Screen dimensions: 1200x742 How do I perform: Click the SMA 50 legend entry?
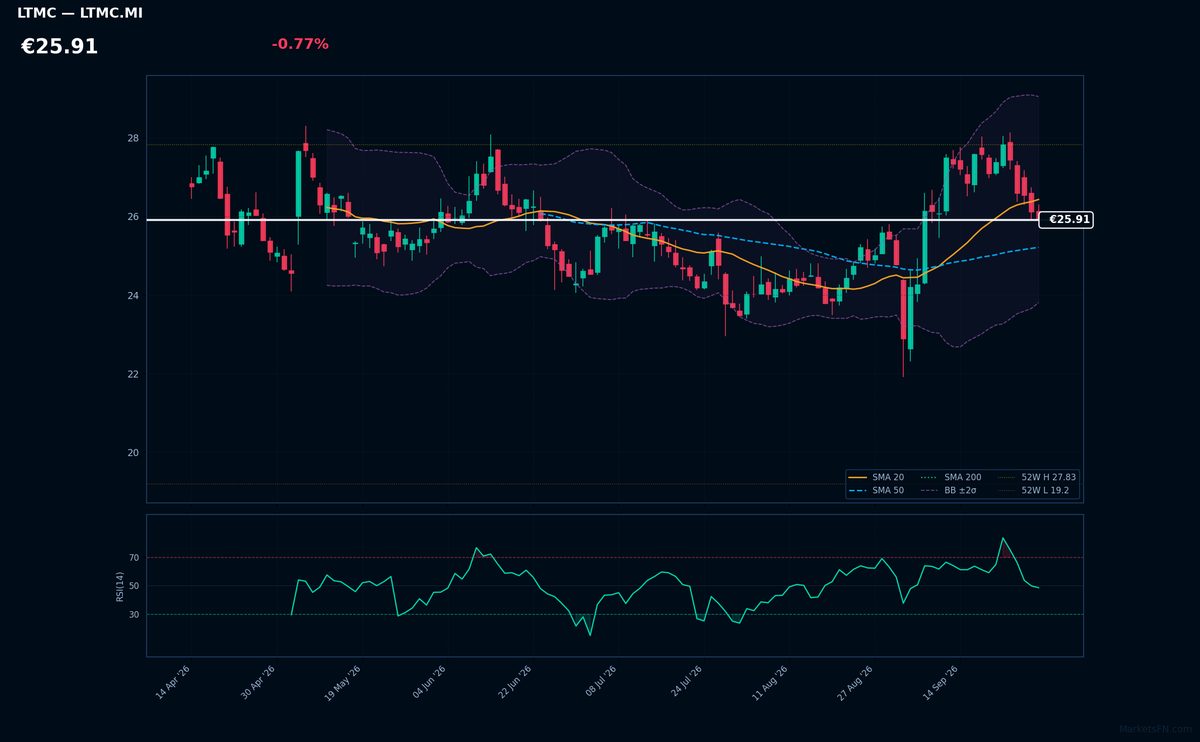(x=876, y=491)
